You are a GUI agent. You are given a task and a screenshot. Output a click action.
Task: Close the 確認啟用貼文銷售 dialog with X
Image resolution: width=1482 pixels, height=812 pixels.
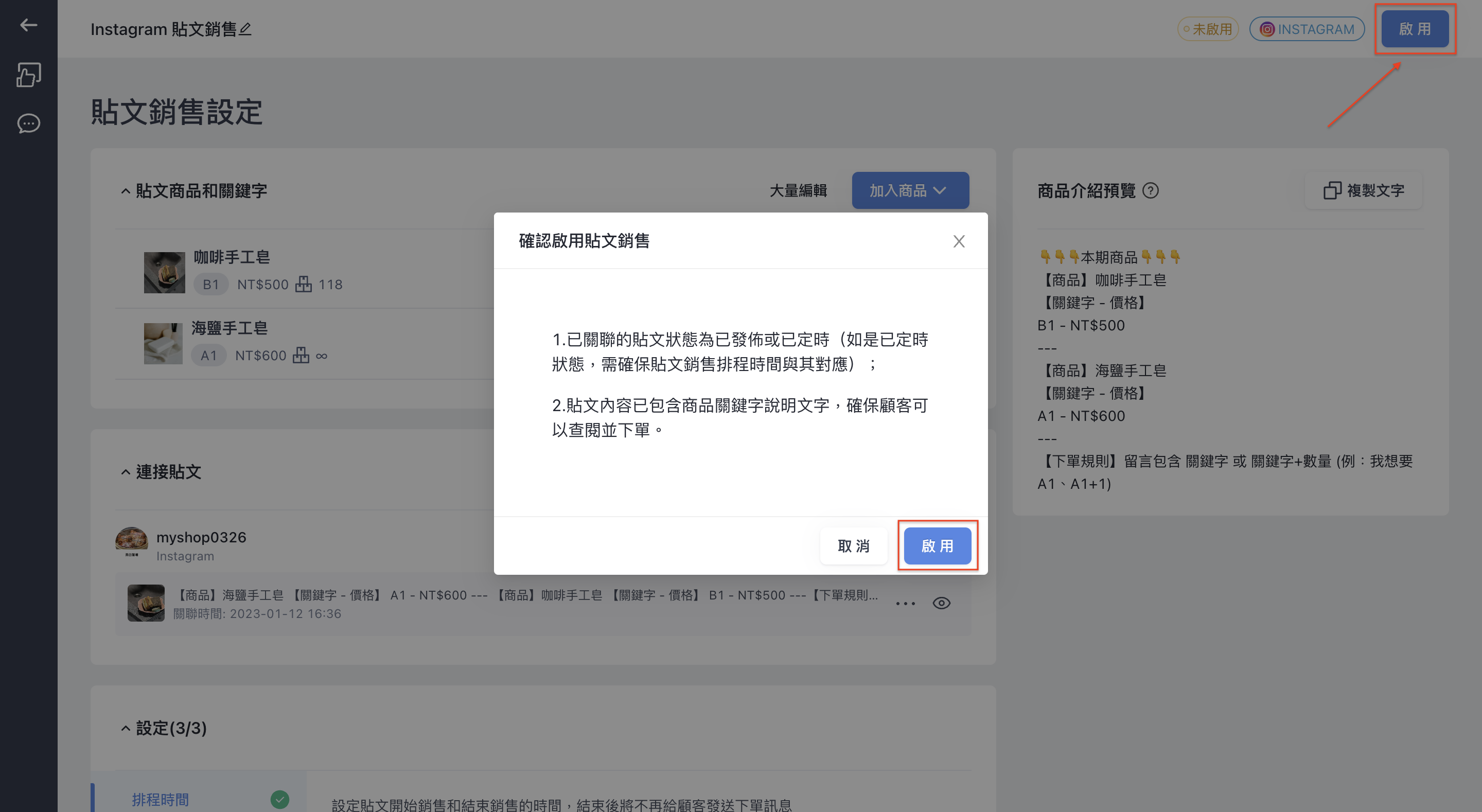pyautogui.click(x=959, y=241)
